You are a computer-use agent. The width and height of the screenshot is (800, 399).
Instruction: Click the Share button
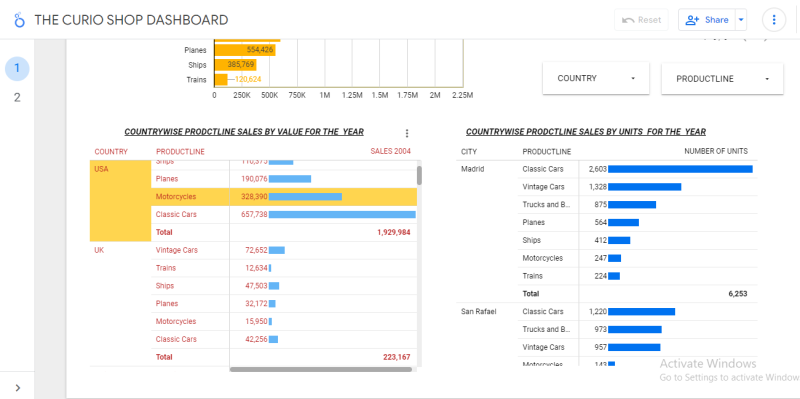(x=707, y=20)
